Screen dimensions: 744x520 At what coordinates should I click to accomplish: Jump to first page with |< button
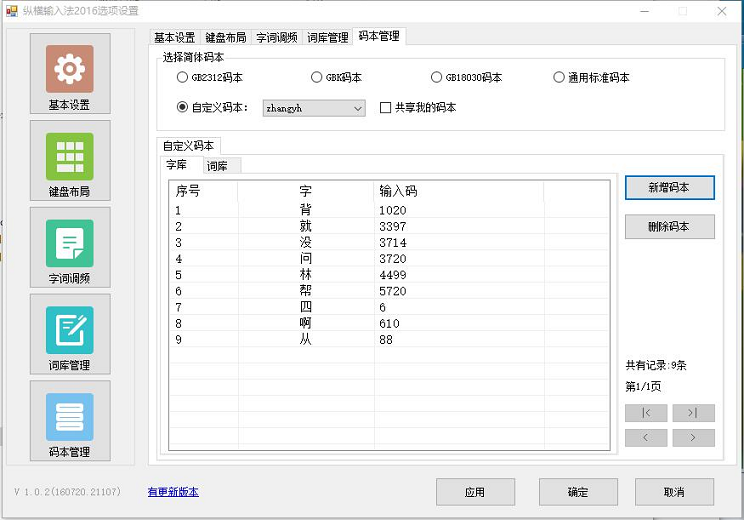click(646, 413)
